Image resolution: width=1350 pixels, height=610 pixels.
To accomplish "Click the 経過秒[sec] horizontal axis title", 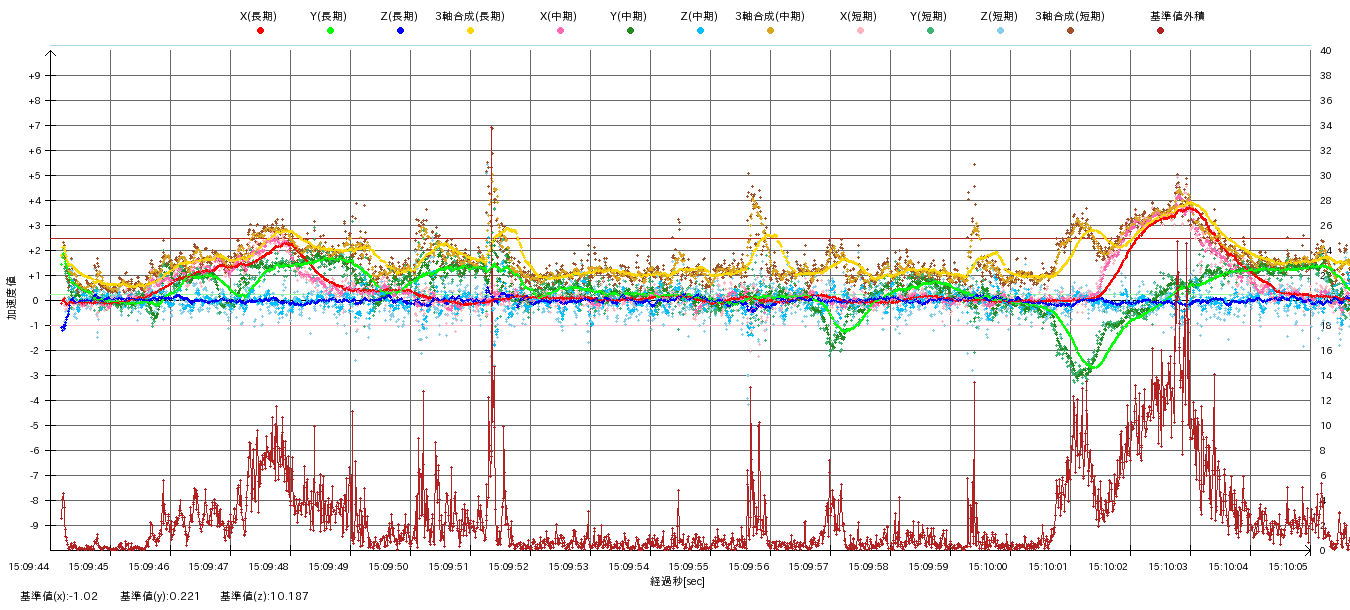I will pos(678,580).
